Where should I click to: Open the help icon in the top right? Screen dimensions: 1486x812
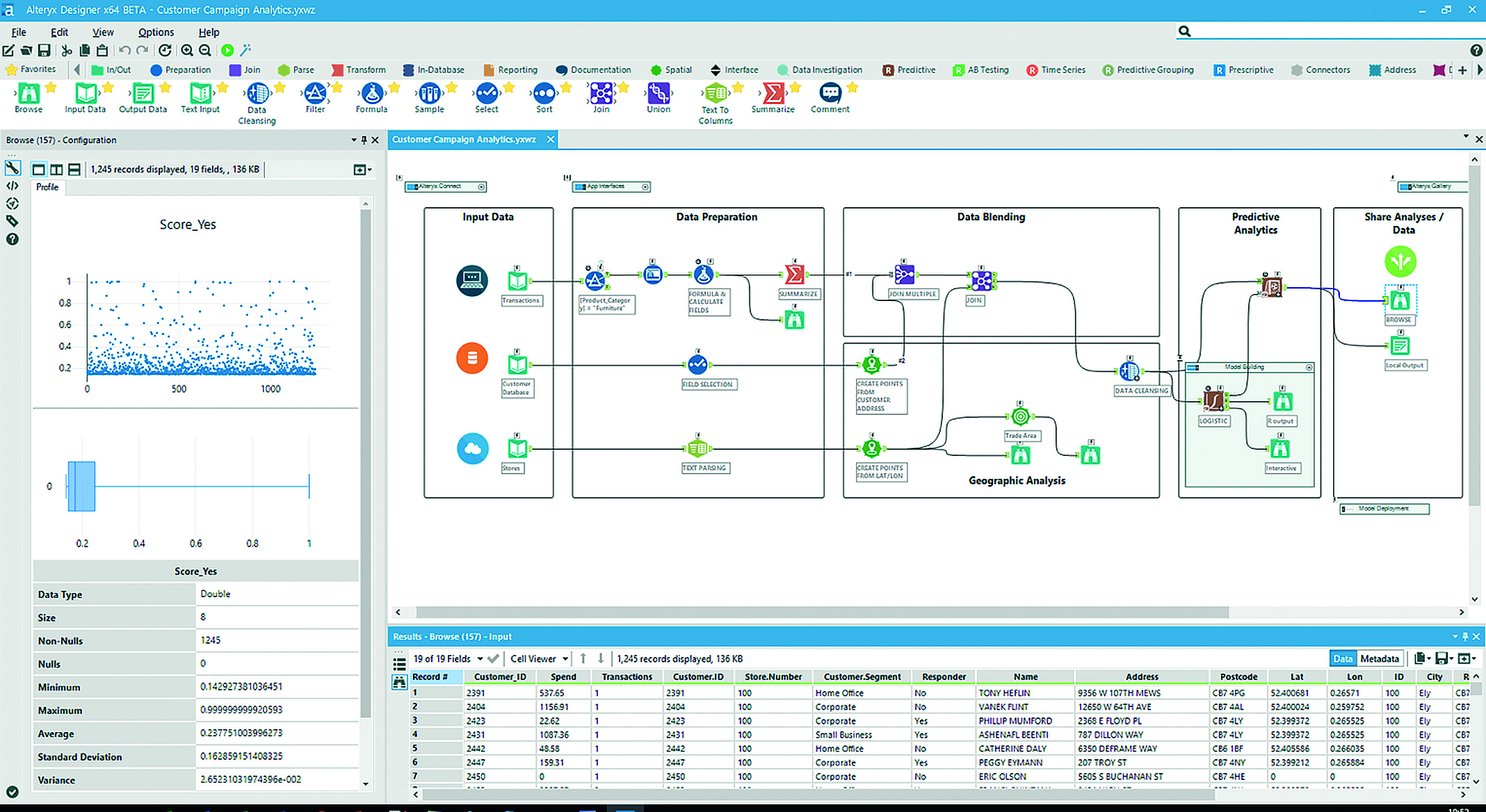(1476, 50)
